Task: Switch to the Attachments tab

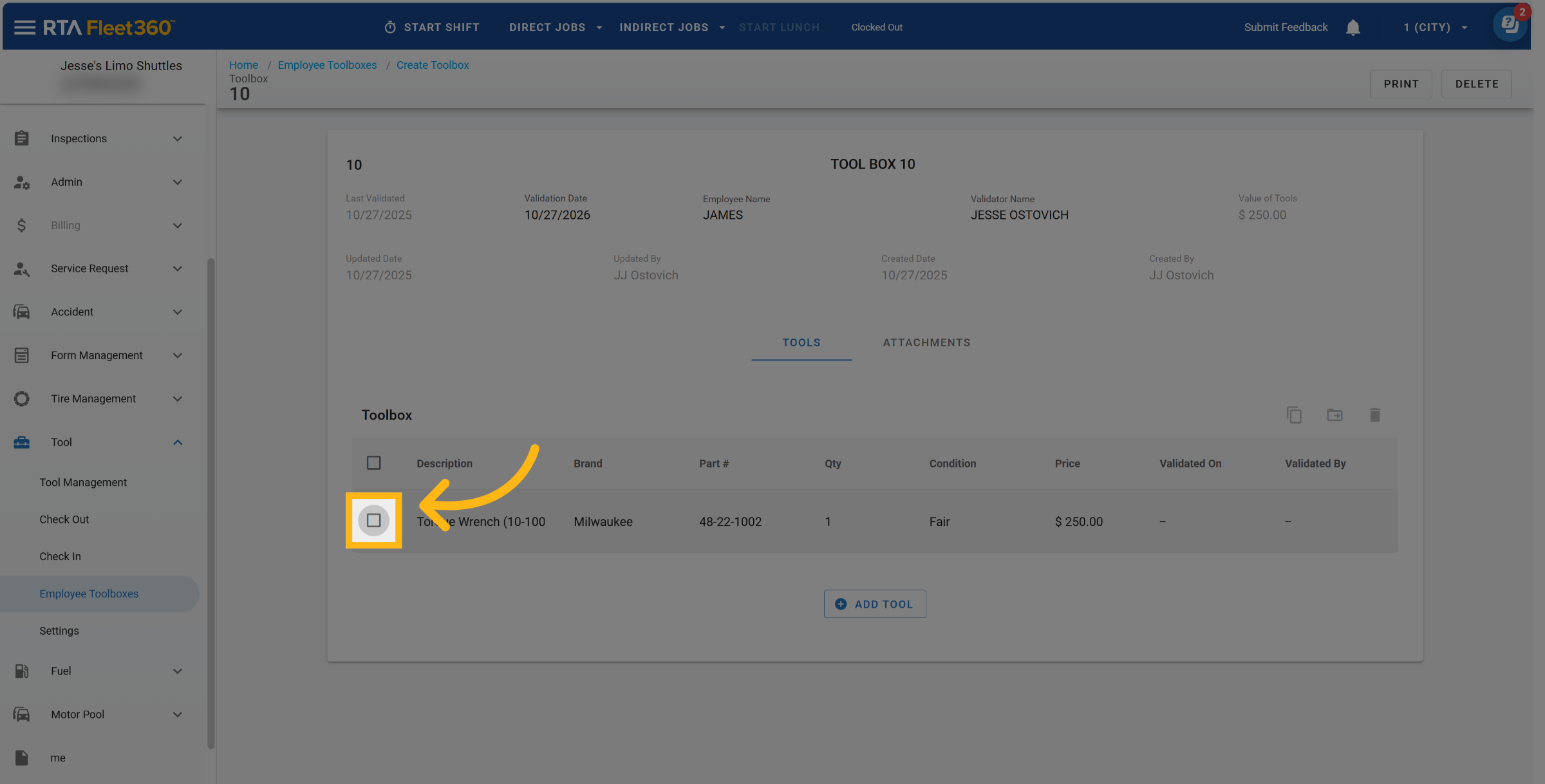Action: (x=926, y=342)
